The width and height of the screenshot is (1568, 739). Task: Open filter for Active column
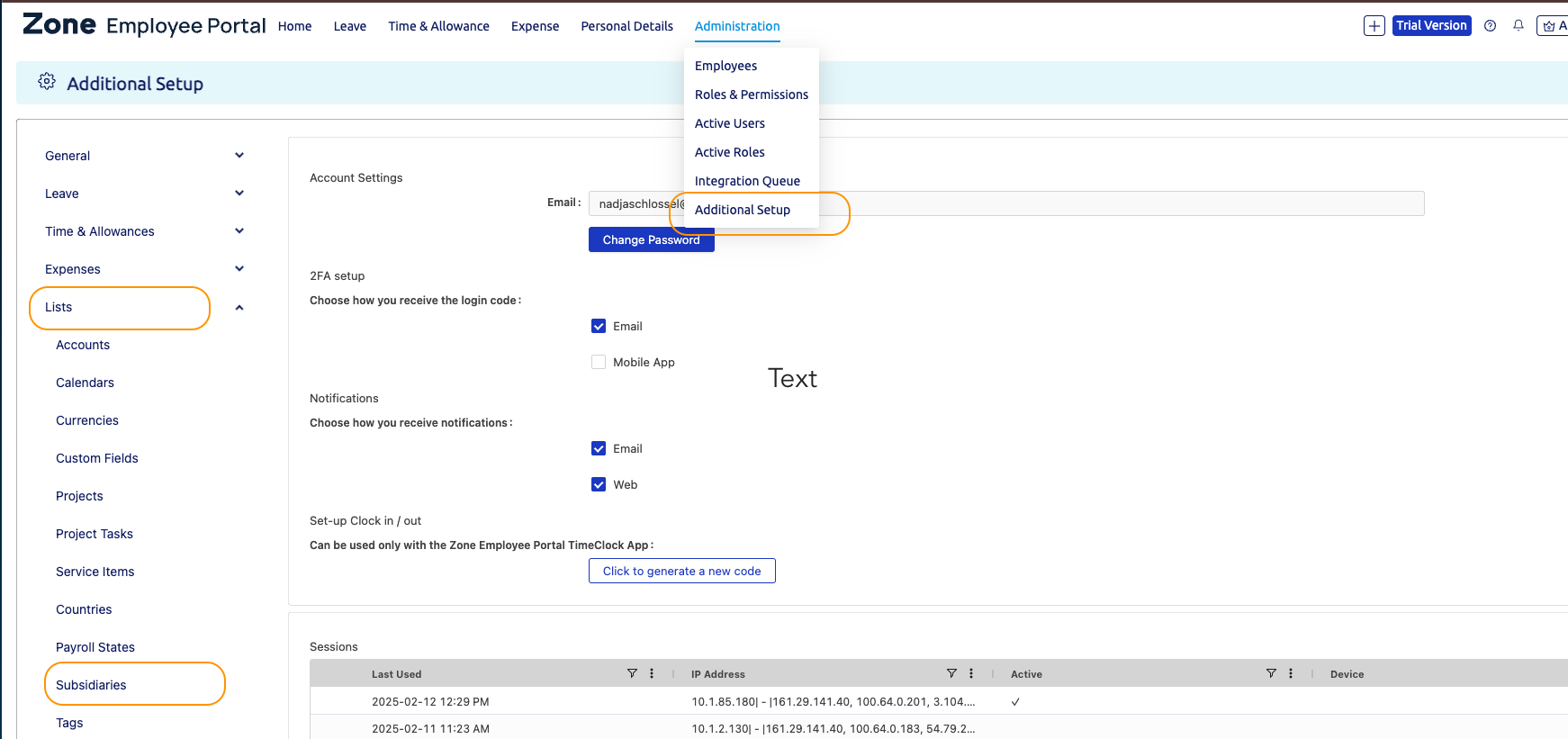1271,673
